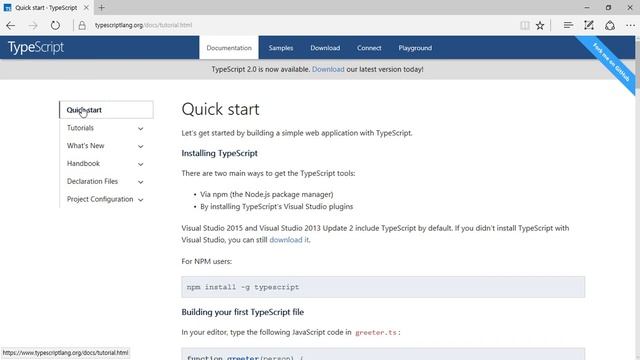Screen dimensions: 640x360
Task: Add page to favorites with star icon
Action: (540, 25)
